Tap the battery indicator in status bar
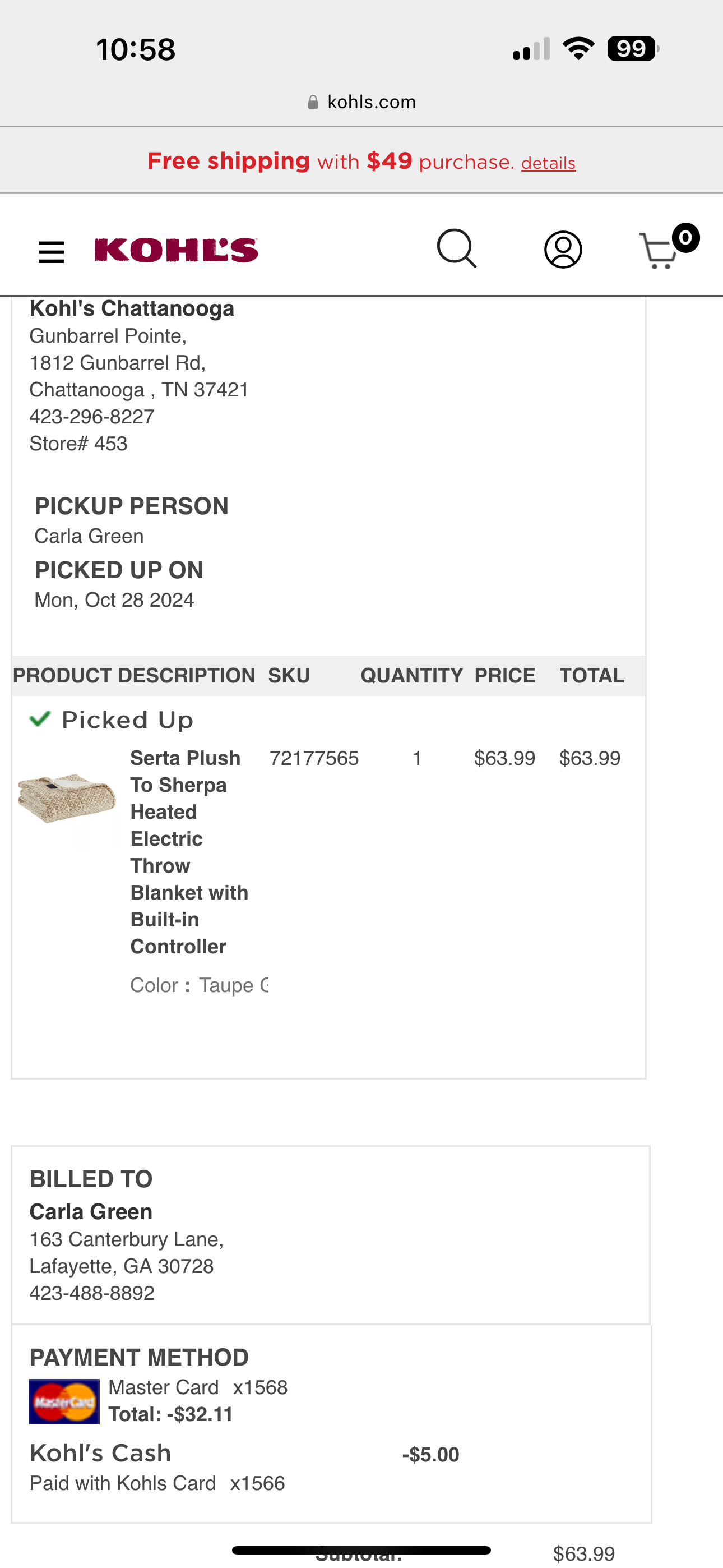Screen dimensions: 723x1568 click(633, 49)
